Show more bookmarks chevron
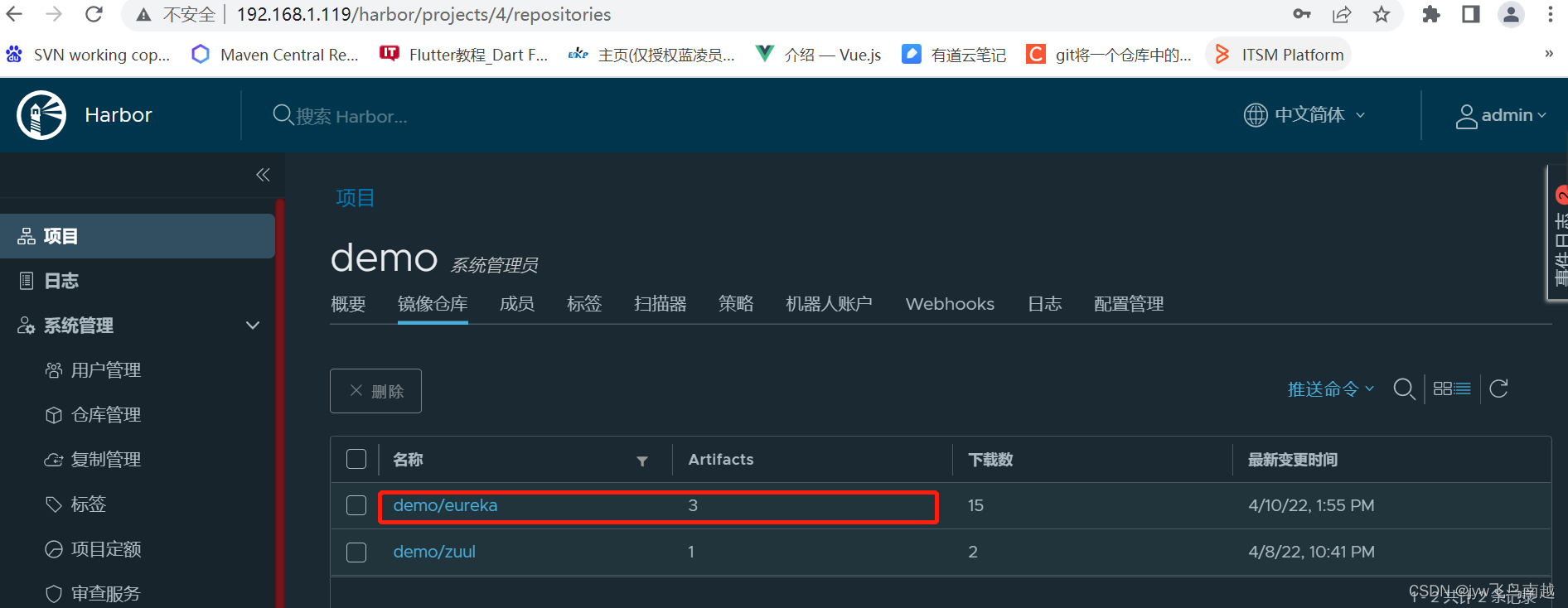The image size is (1568, 608). click(x=1549, y=54)
